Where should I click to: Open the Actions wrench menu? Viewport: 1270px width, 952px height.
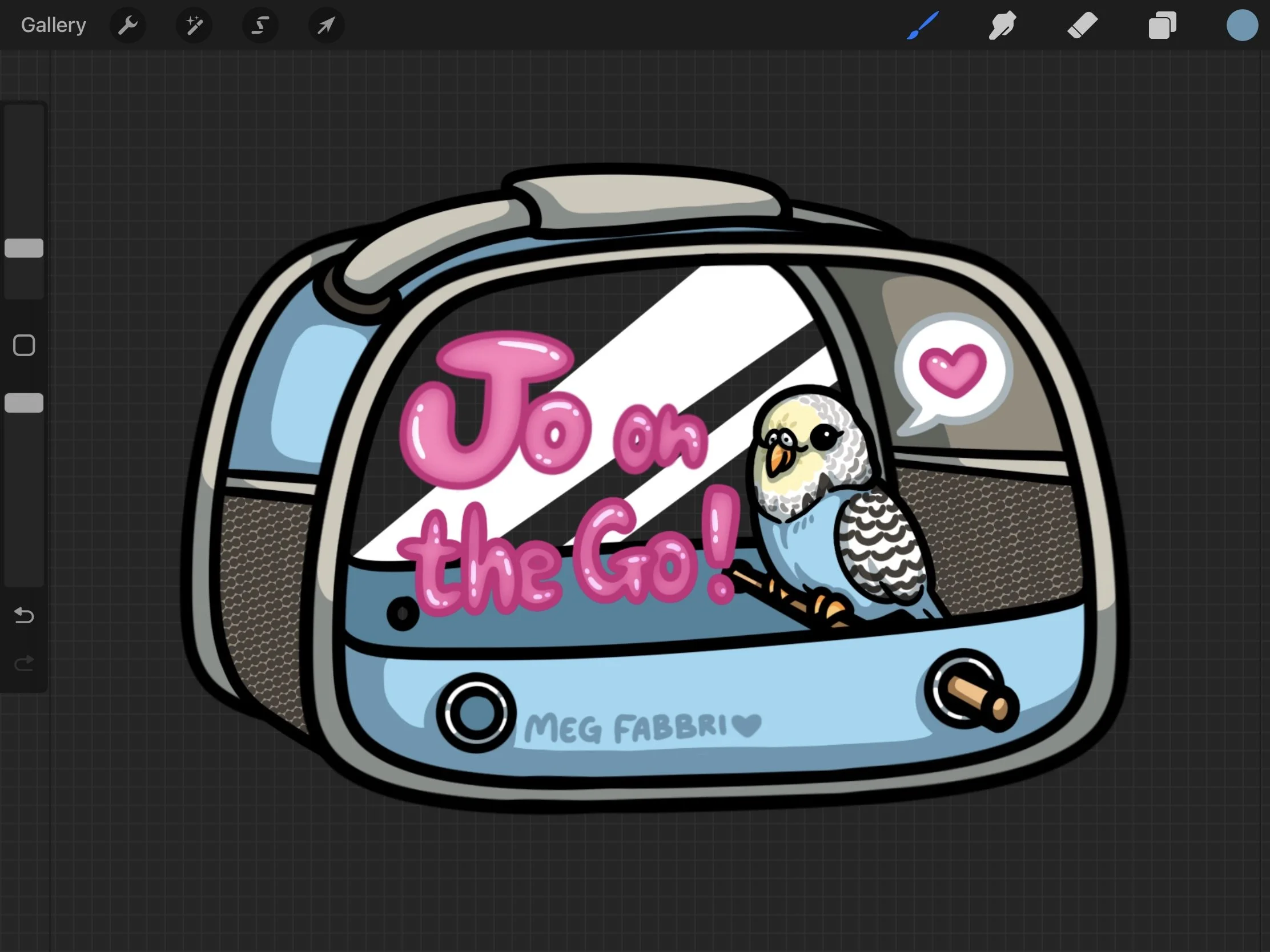[127, 25]
